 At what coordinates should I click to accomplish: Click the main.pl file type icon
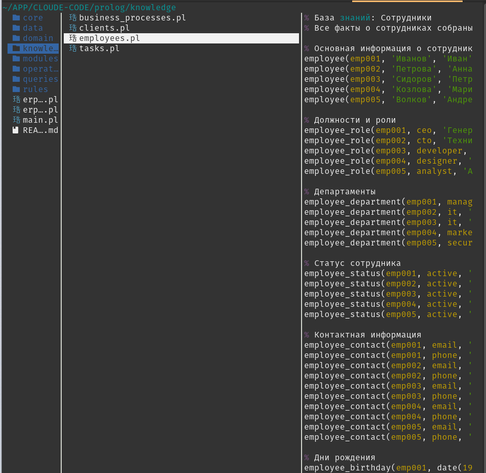pyautogui.click(x=16, y=120)
